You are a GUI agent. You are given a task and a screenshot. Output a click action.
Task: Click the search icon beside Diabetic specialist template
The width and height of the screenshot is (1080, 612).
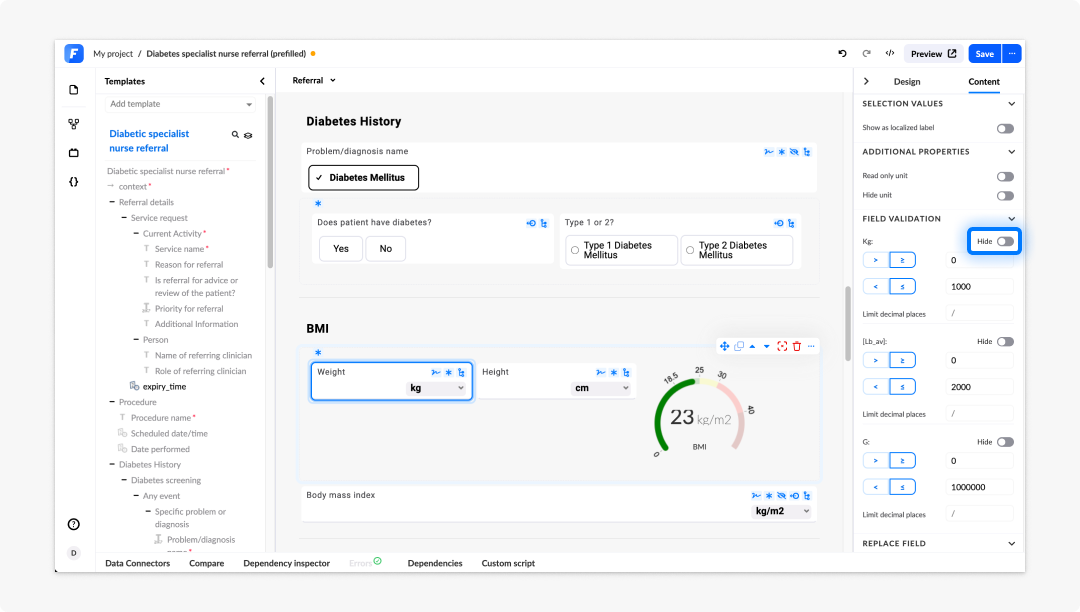[x=235, y=135]
